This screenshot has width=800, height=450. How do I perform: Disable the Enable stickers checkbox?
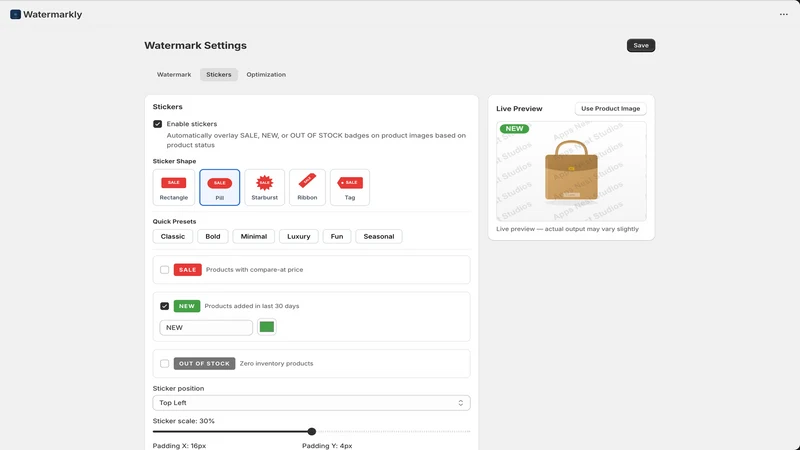pos(158,124)
